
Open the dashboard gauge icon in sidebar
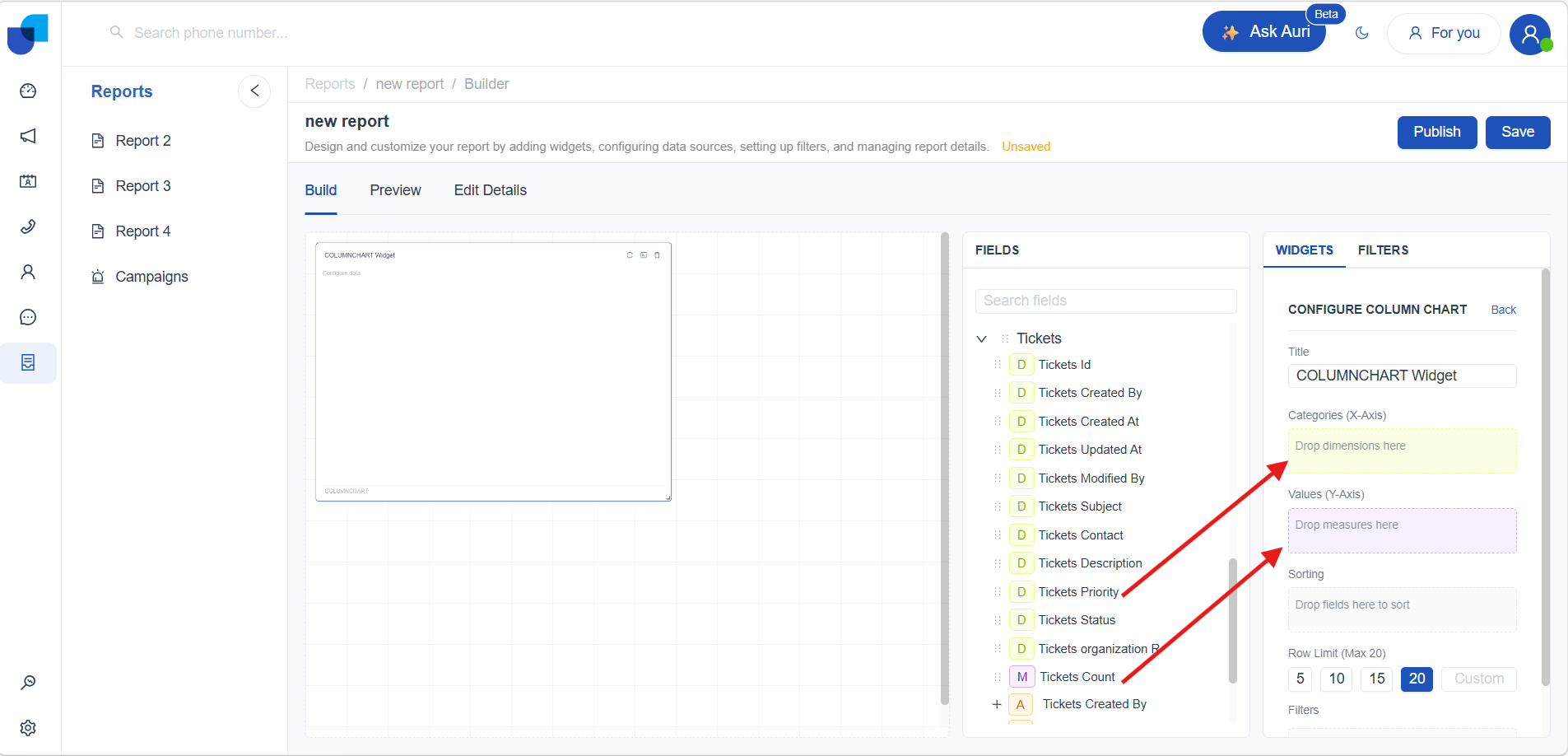[28, 91]
